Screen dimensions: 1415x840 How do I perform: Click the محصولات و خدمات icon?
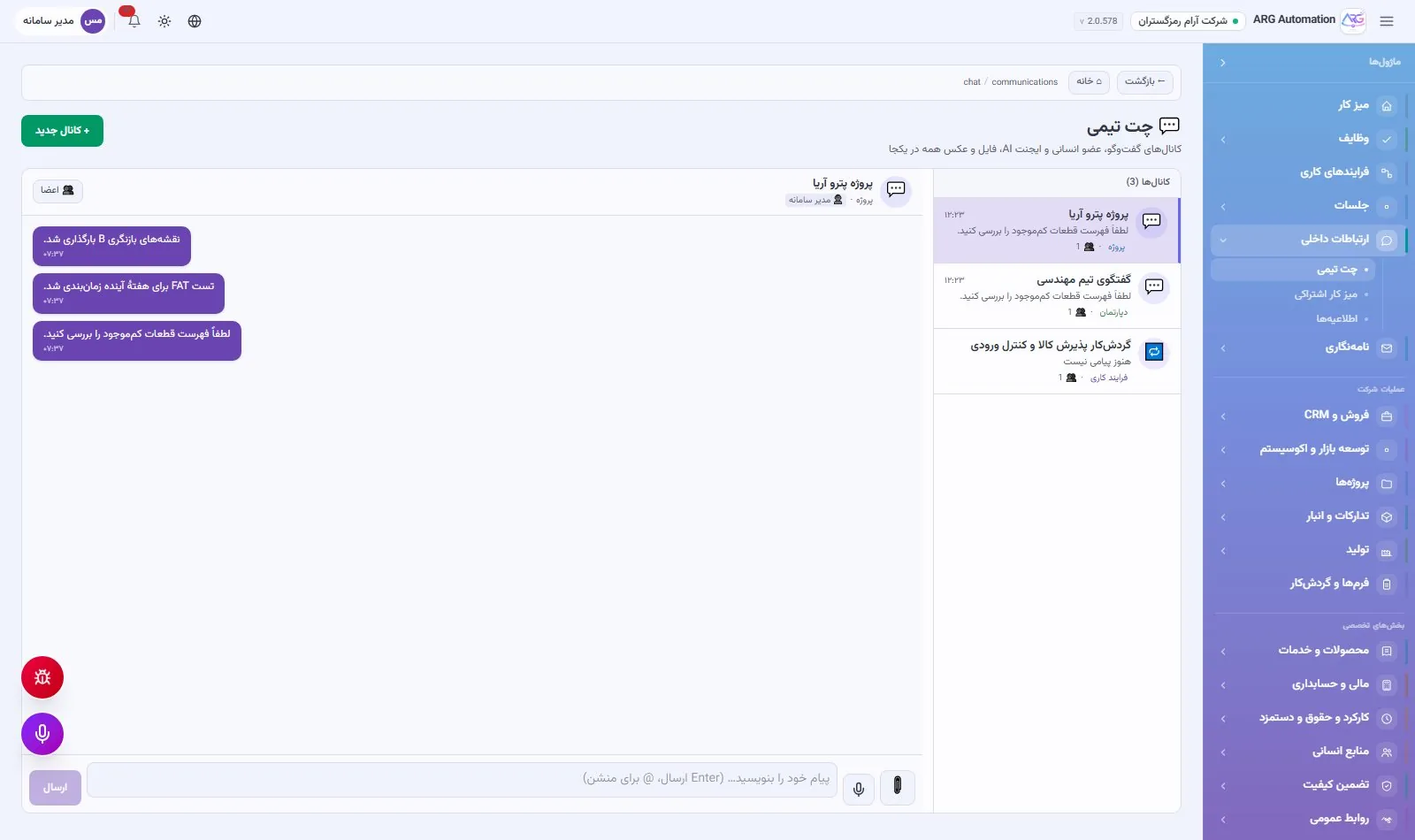1387,652
